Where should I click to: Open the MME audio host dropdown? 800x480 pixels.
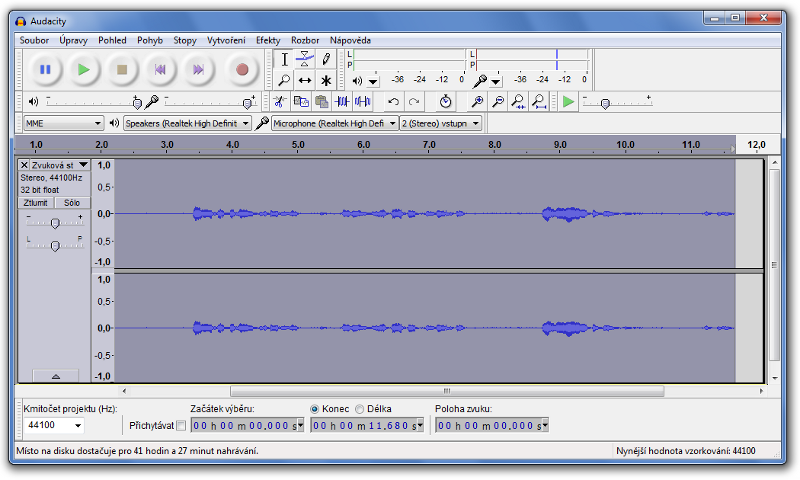point(63,123)
